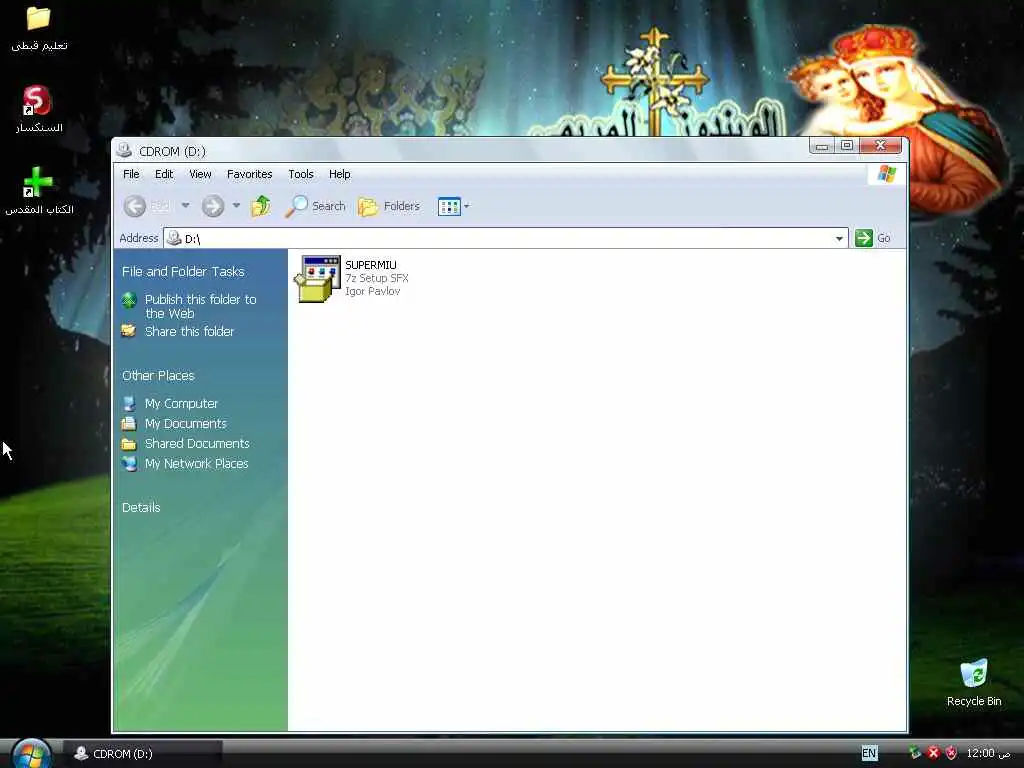
Task: Open My Documents from Other Places
Action: tap(185, 424)
